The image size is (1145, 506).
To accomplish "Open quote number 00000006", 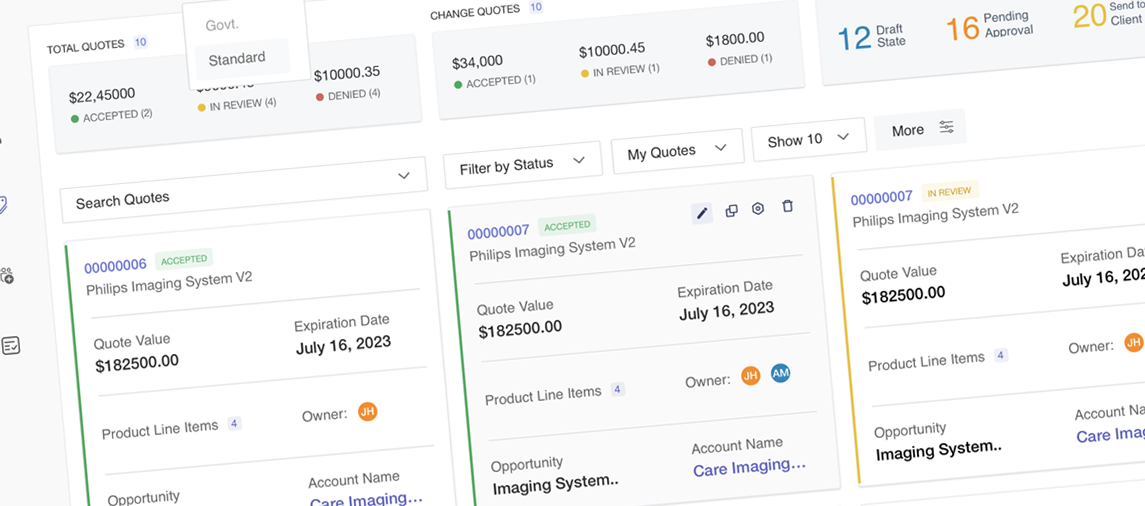I will pyautogui.click(x=115, y=266).
